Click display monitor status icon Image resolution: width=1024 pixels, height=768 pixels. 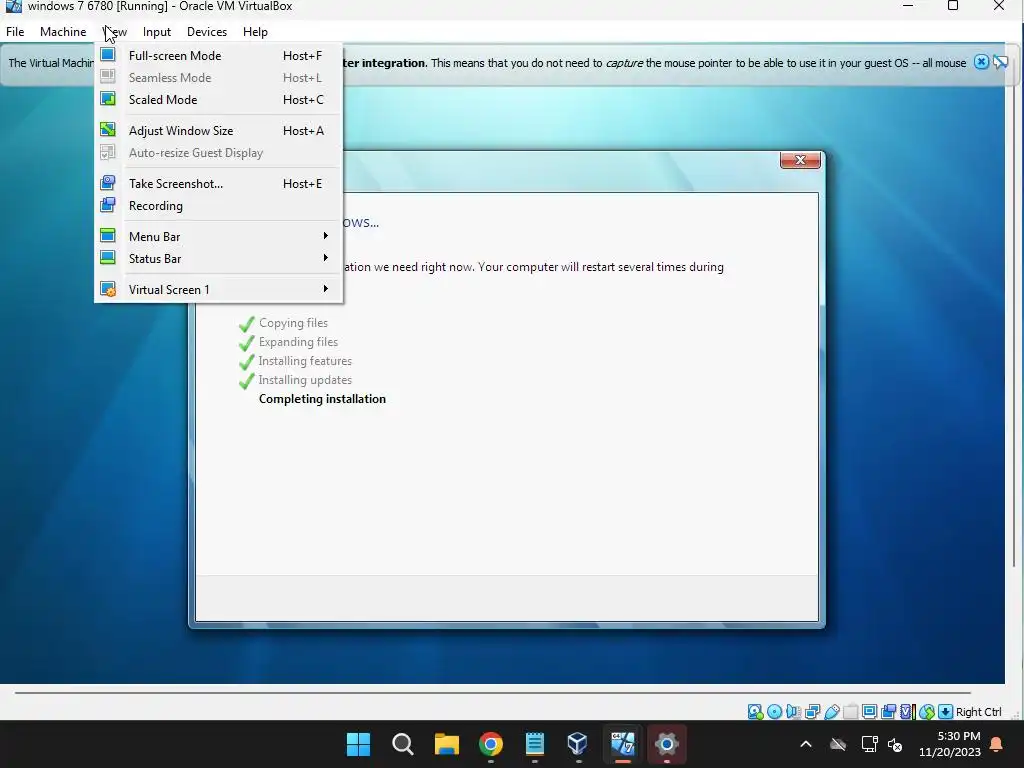click(869, 712)
